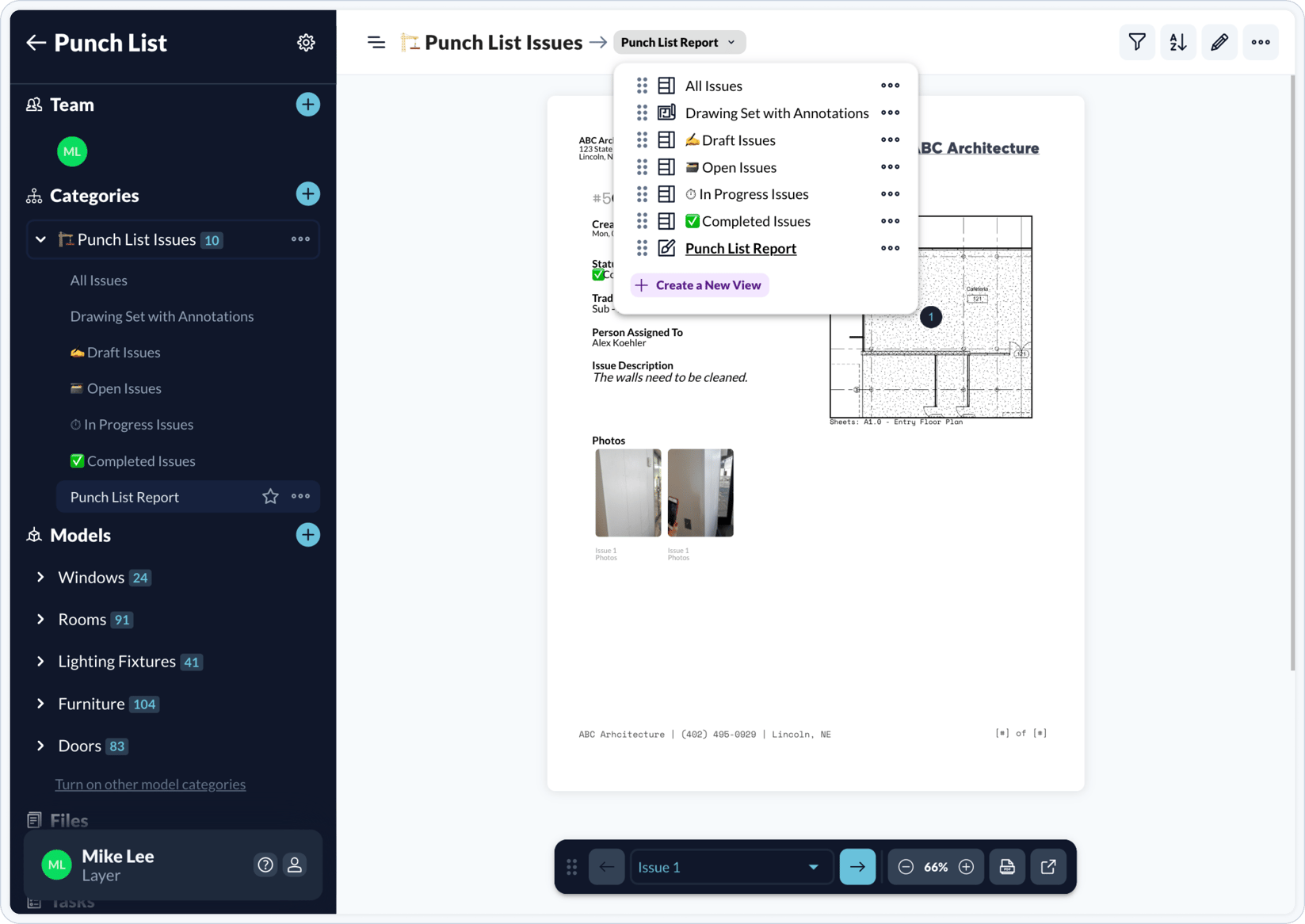This screenshot has width=1305, height=924.
Task: Zoom out the report preview
Action: click(x=906, y=867)
